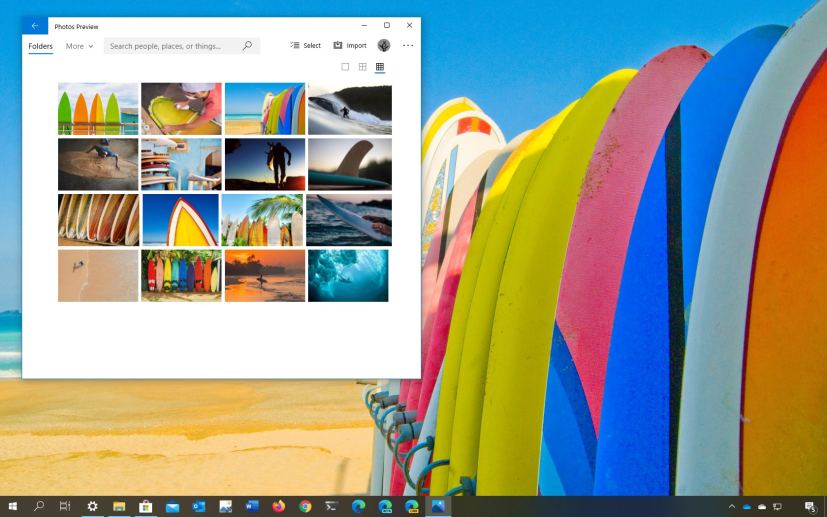Open aerial photo of surfer on sandy water
This screenshot has height=517, width=827.
pyautogui.click(x=98, y=275)
